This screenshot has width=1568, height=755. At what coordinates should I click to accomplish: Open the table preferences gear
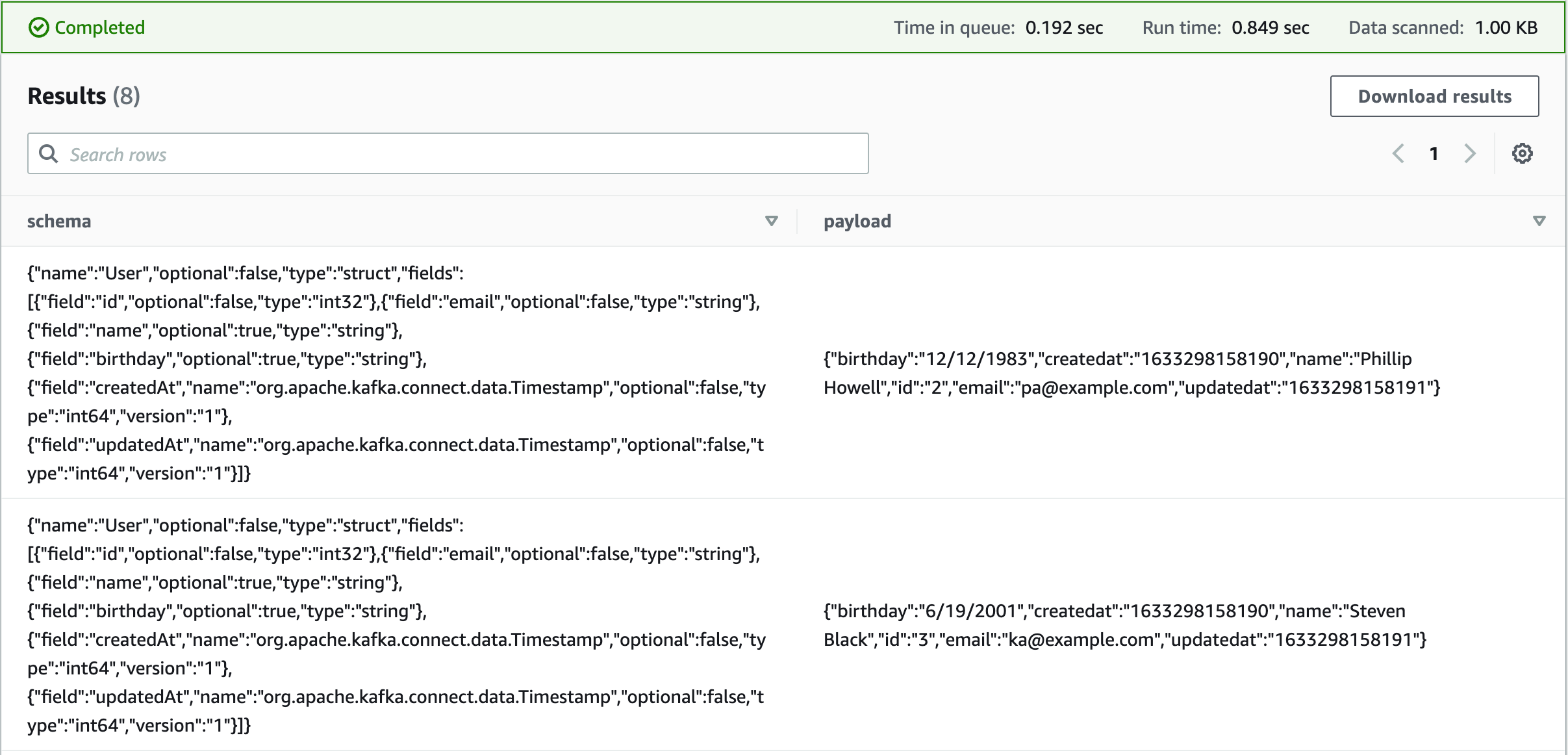click(x=1522, y=154)
